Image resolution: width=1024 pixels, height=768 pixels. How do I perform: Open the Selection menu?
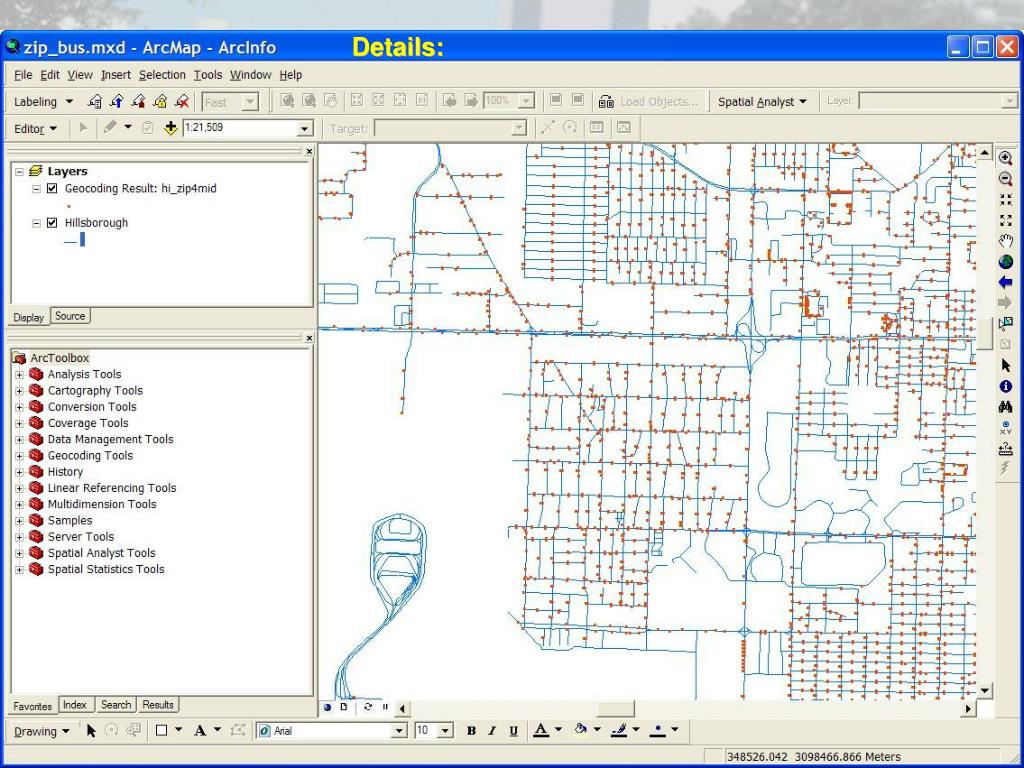(x=162, y=75)
